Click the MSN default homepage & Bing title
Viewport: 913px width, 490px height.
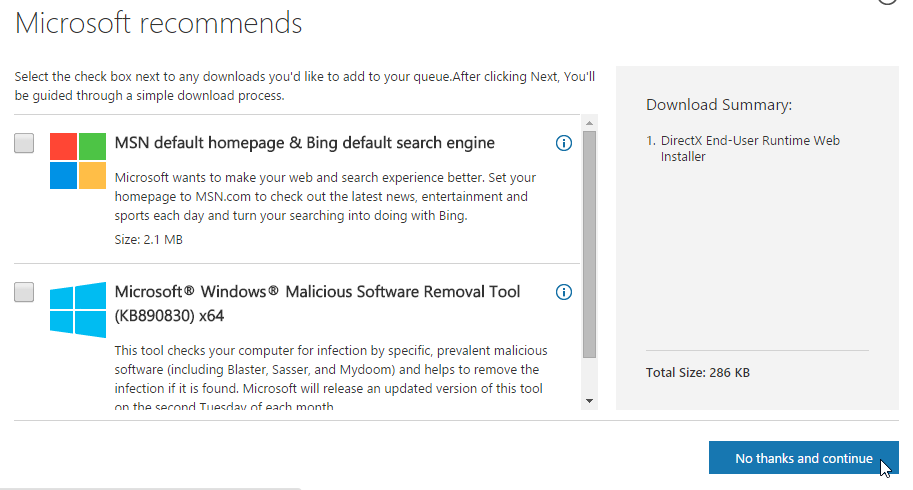point(304,143)
